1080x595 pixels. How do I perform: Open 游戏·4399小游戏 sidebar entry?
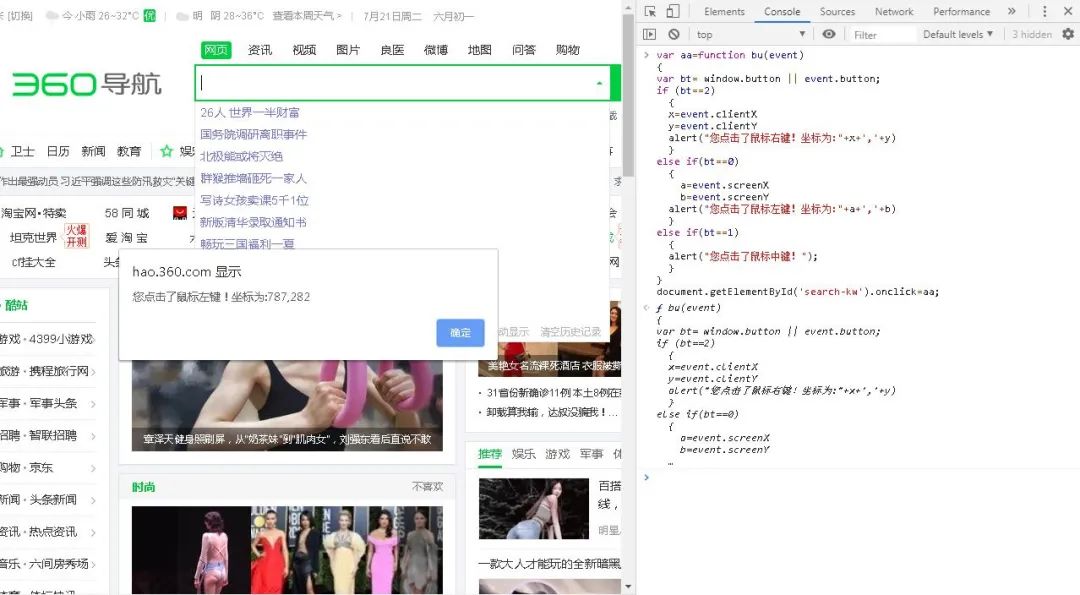[46, 339]
